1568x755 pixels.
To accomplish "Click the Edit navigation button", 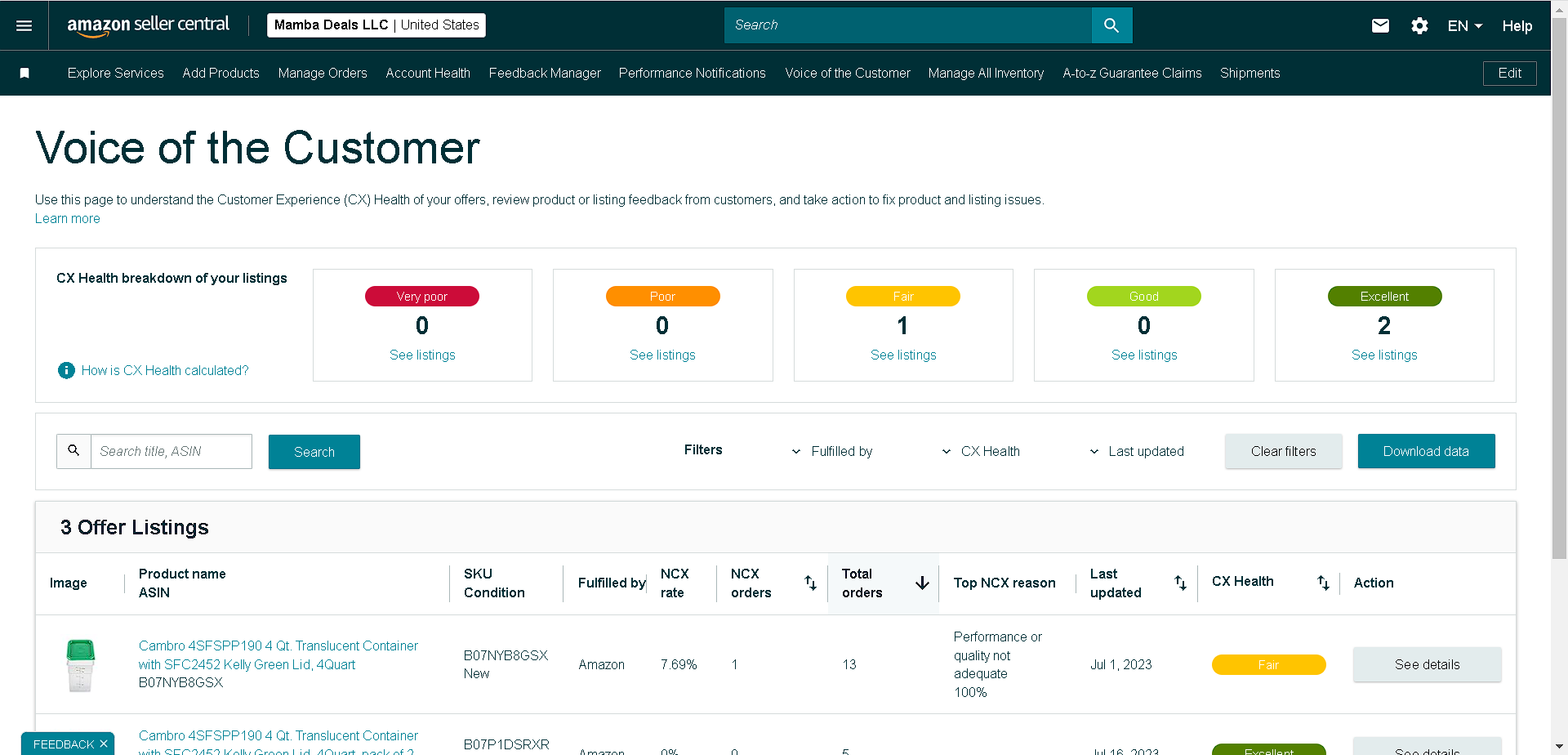I will (x=1509, y=73).
